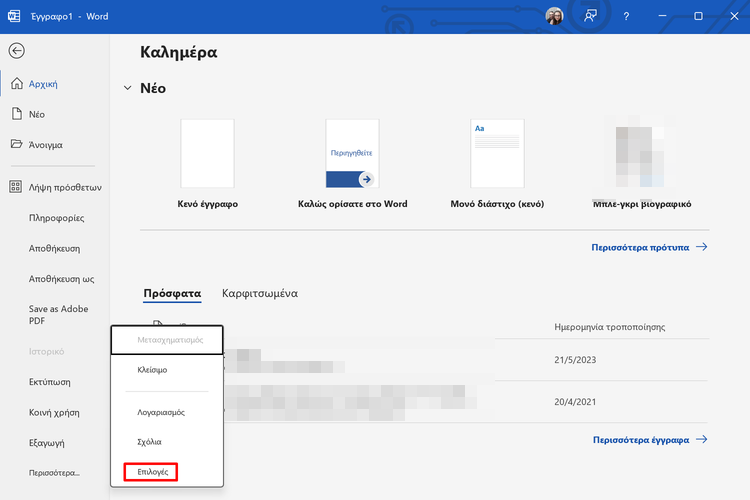Image resolution: width=750 pixels, height=500 pixels.
Task: Choose Αποθήκευση in the sidebar
Action: (55, 248)
